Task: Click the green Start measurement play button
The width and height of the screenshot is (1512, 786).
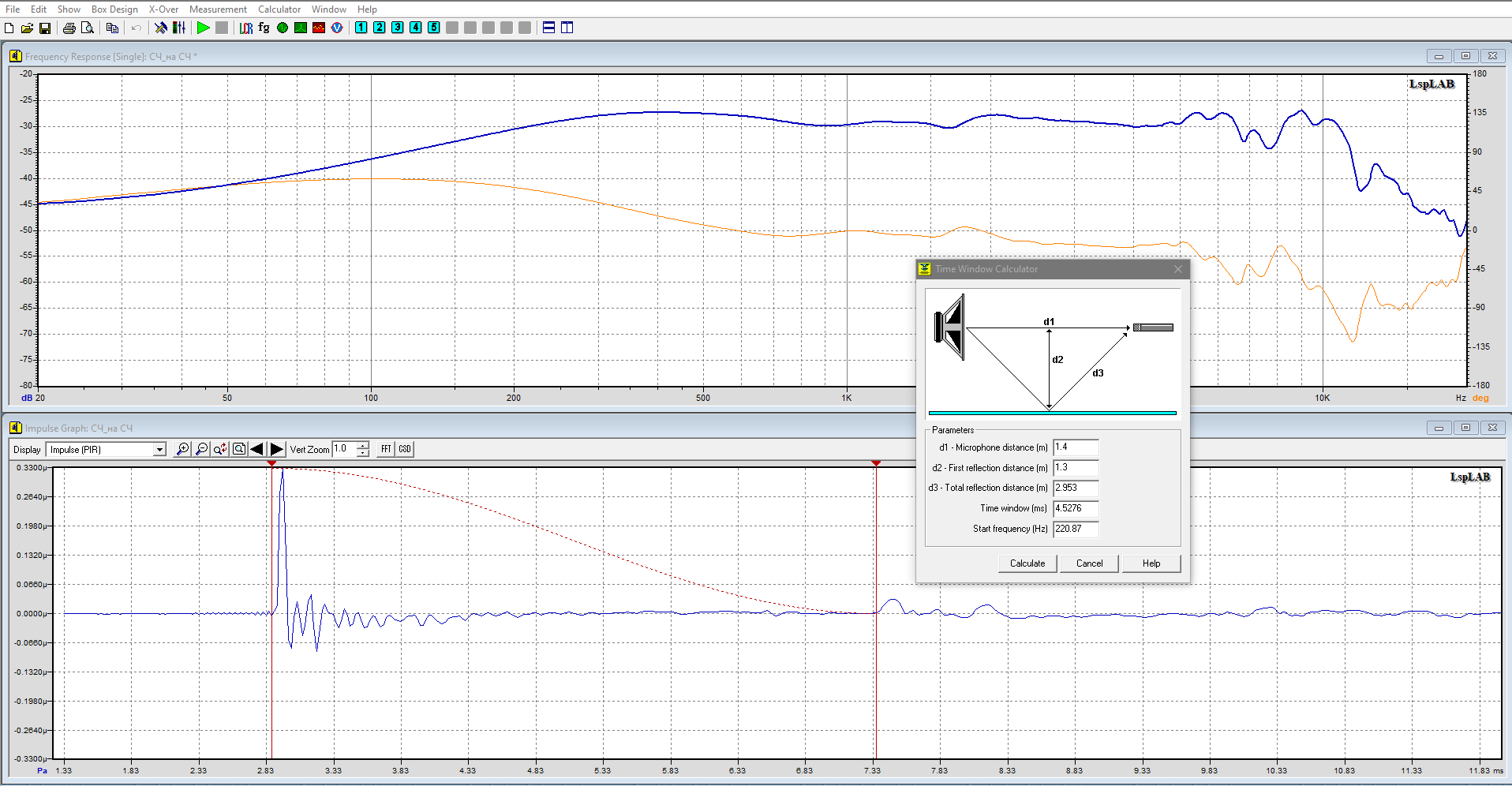Action: click(203, 28)
